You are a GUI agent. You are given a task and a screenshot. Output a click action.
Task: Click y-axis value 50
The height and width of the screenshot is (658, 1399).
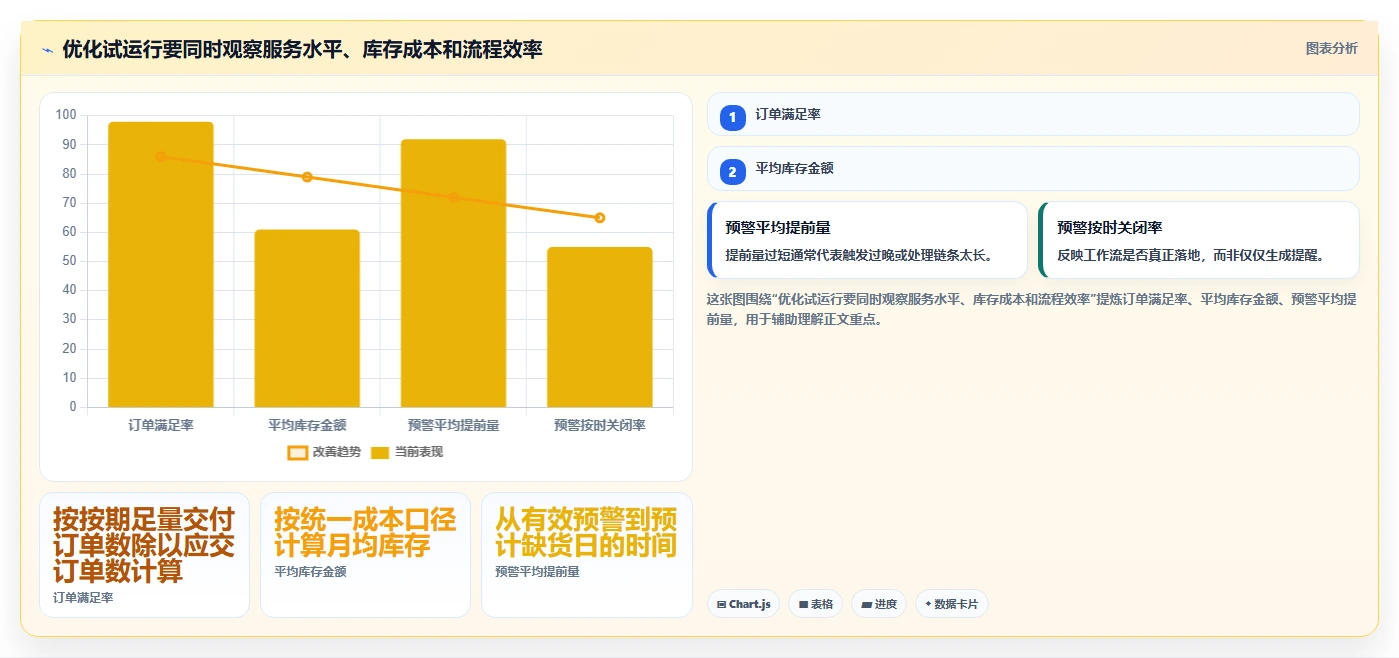point(69,261)
